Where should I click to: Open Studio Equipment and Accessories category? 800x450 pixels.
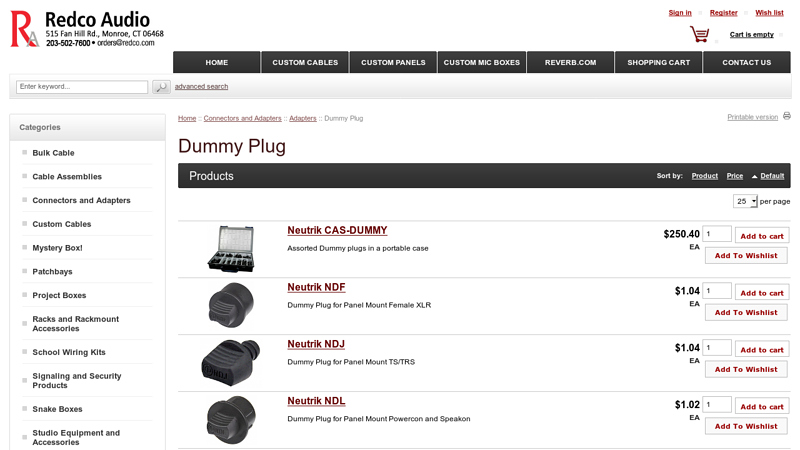[x=76, y=438]
